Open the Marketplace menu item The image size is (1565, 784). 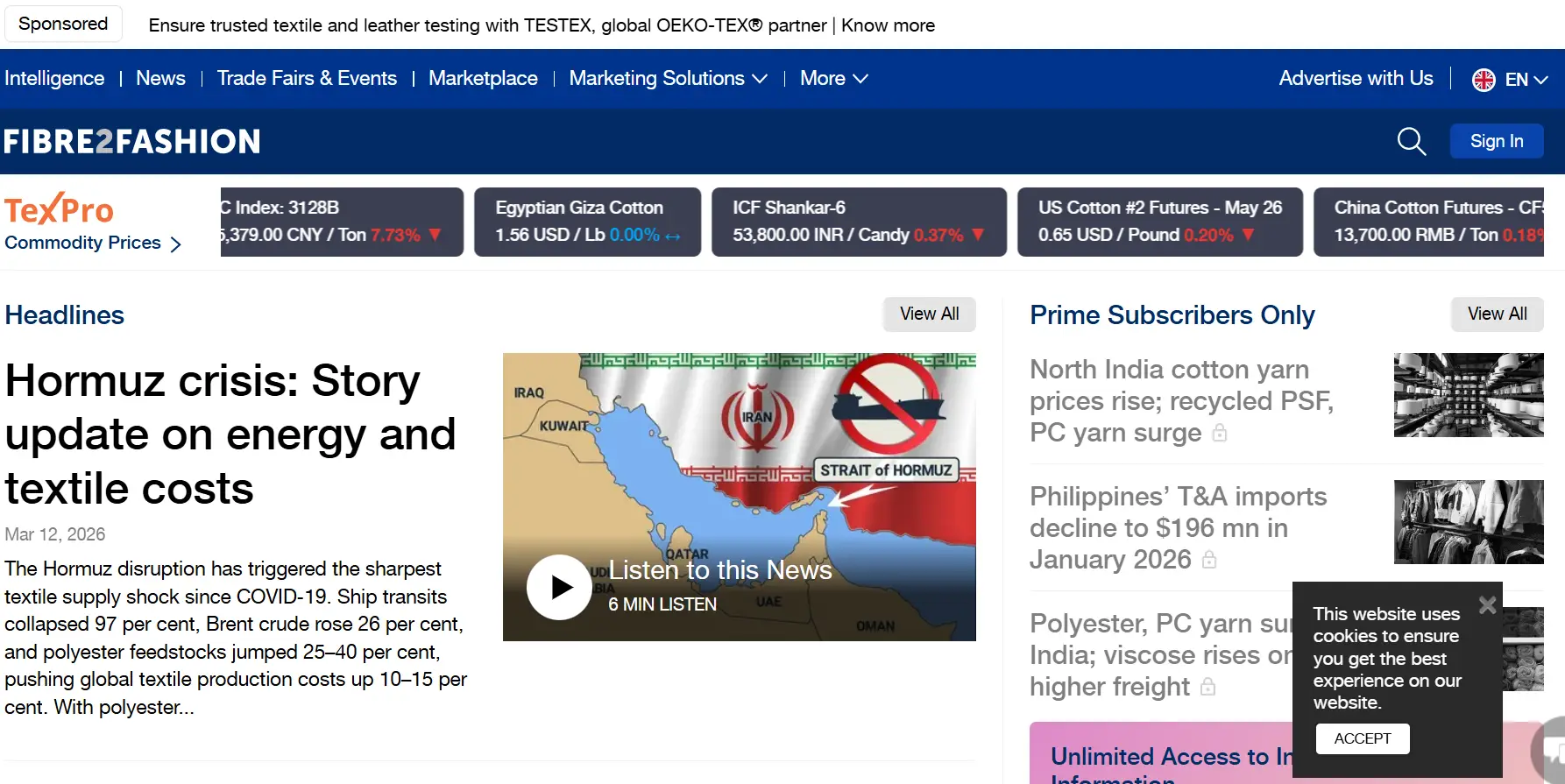[x=483, y=78]
